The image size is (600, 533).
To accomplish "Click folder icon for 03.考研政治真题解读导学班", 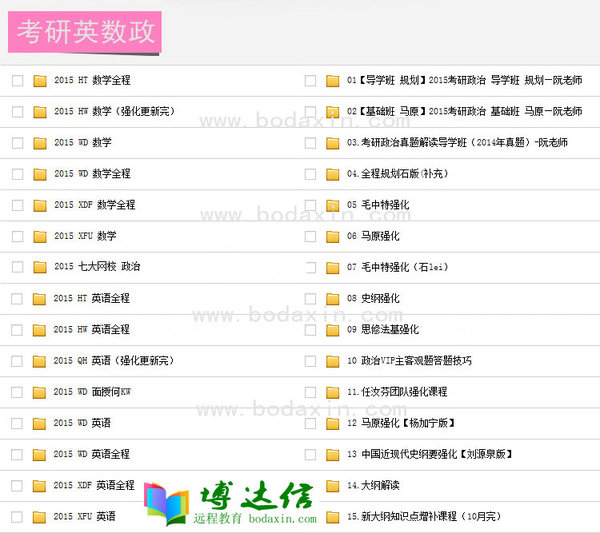I will tap(333, 143).
